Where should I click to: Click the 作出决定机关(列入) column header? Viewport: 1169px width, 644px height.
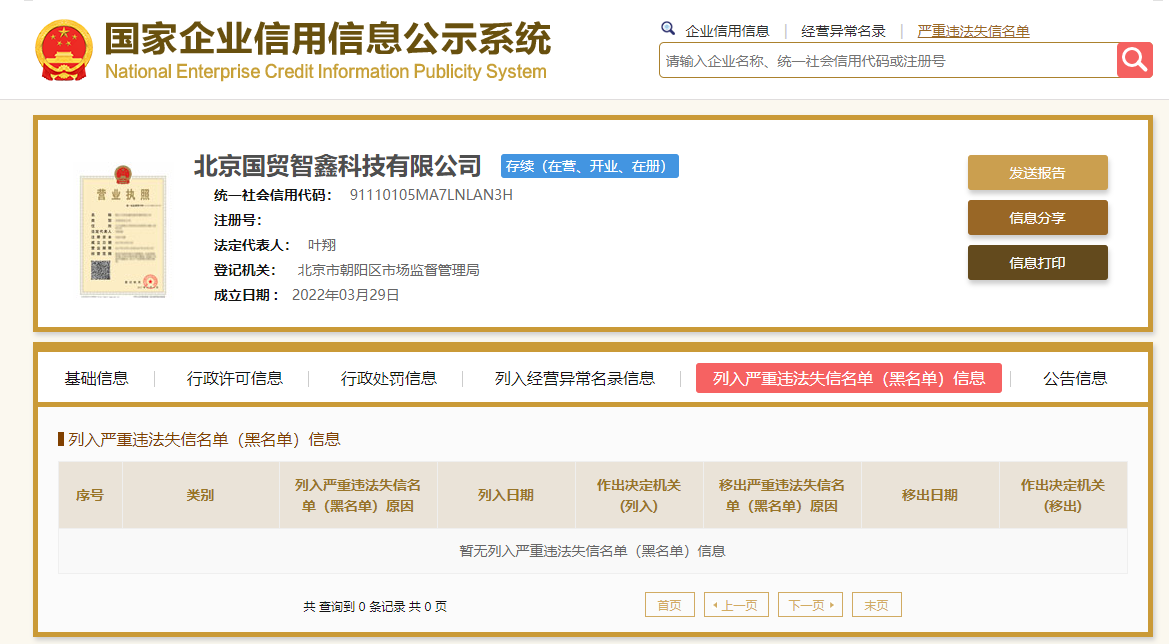(x=639, y=496)
